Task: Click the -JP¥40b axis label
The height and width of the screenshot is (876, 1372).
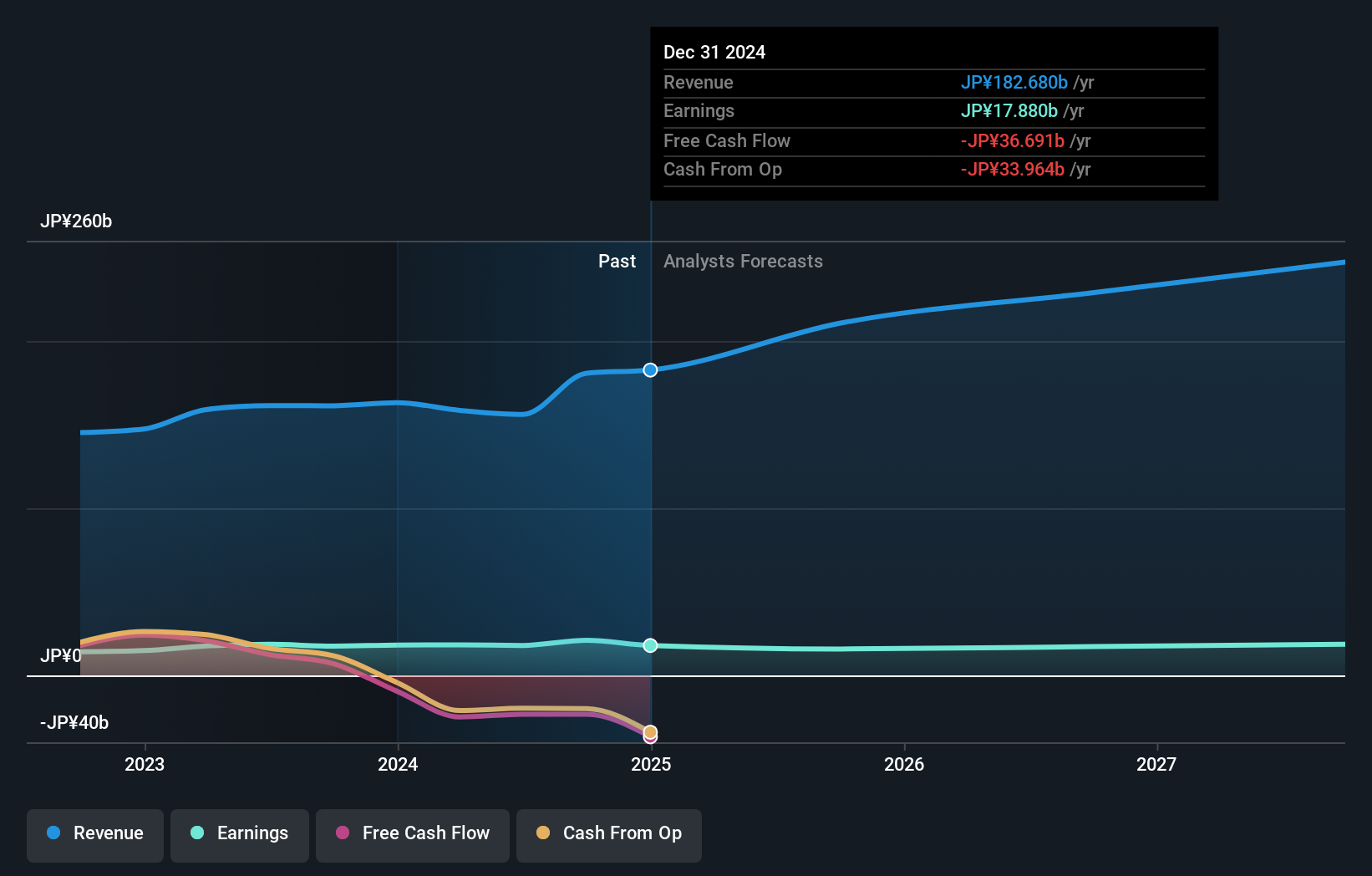Action: coord(74,723)
